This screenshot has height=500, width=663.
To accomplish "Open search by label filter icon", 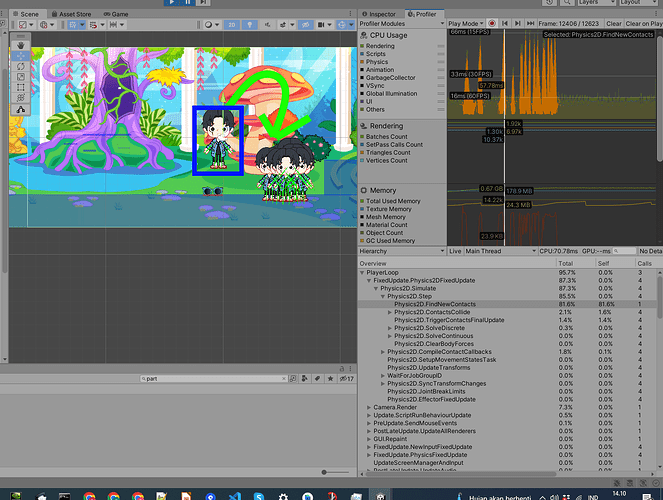I will point(317,379).
